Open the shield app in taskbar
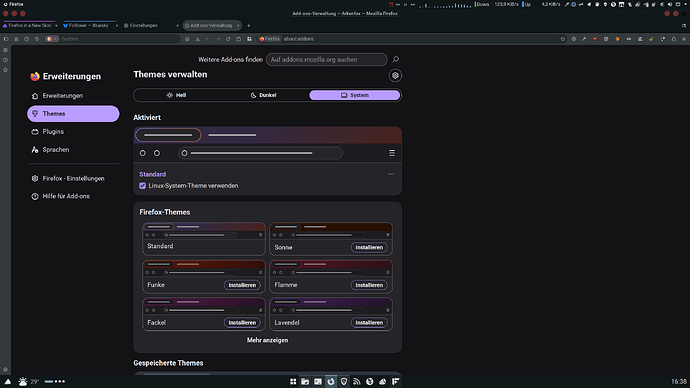 [344, 381]
